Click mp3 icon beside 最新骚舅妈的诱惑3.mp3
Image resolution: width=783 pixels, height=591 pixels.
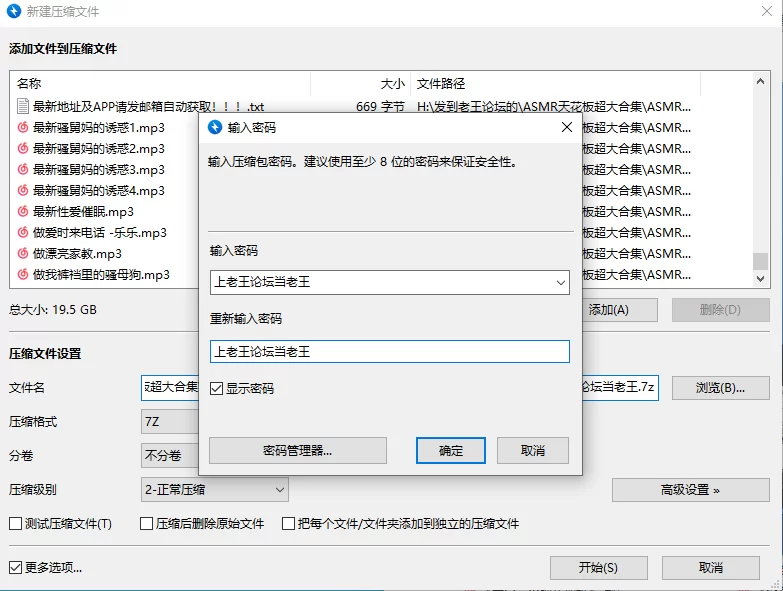[x=22, y=169]
